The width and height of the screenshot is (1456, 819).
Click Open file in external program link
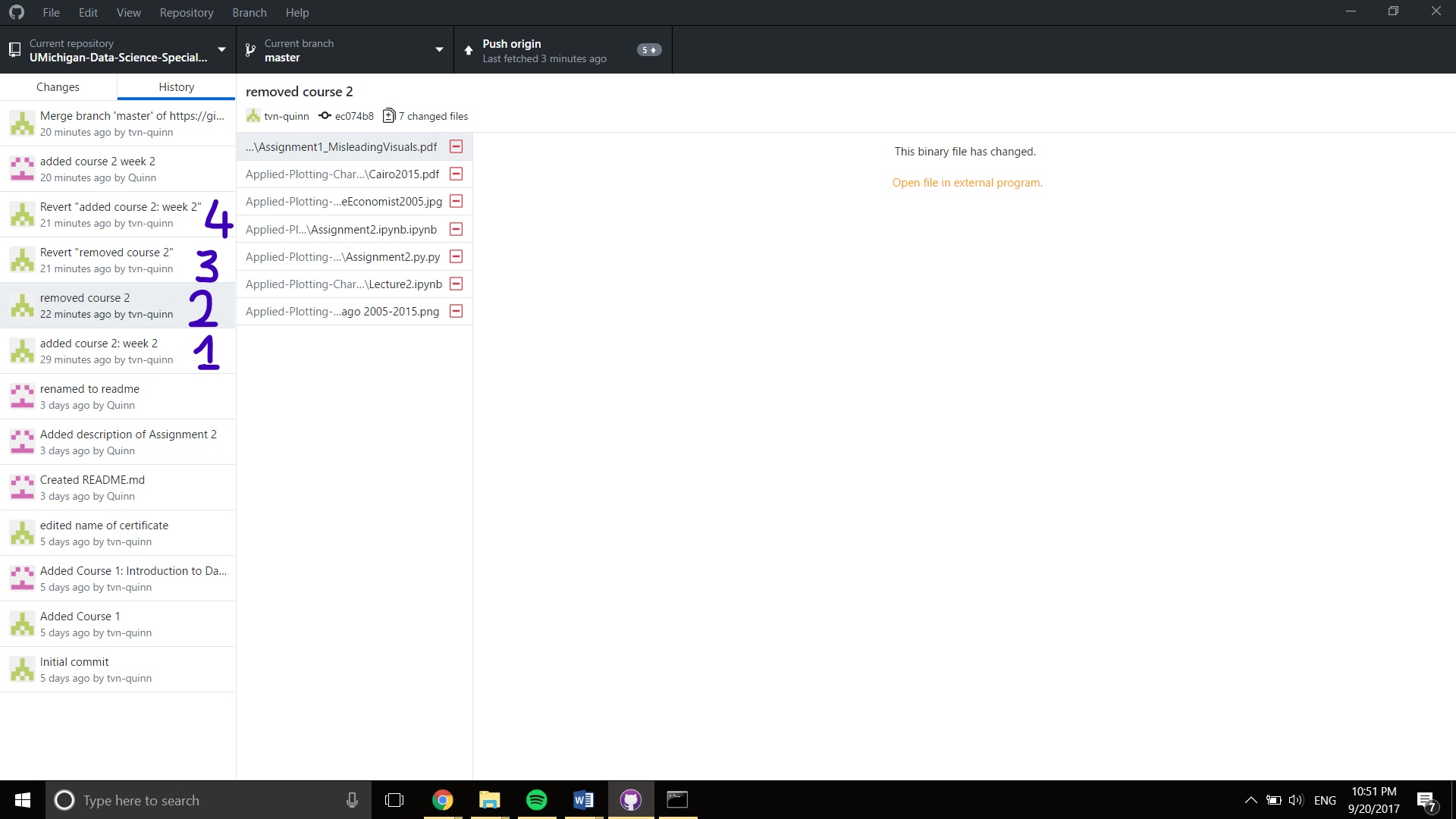click(967, 182)
